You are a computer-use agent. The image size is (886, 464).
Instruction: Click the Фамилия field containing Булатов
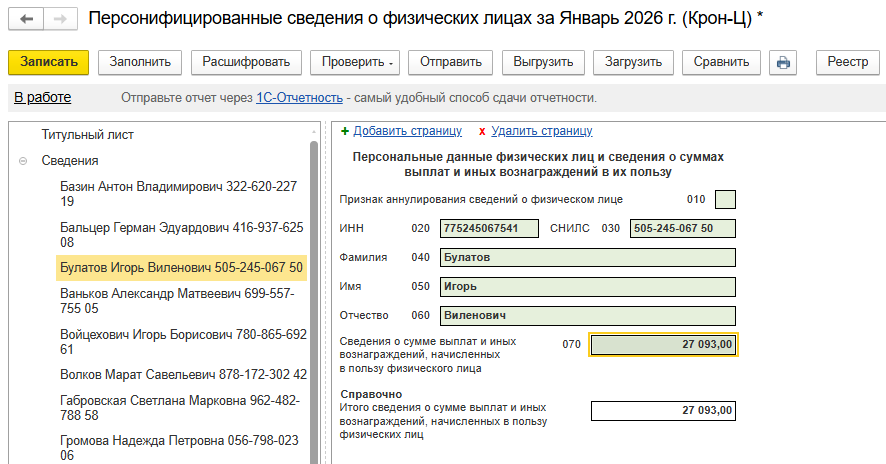tap(587, 258)
